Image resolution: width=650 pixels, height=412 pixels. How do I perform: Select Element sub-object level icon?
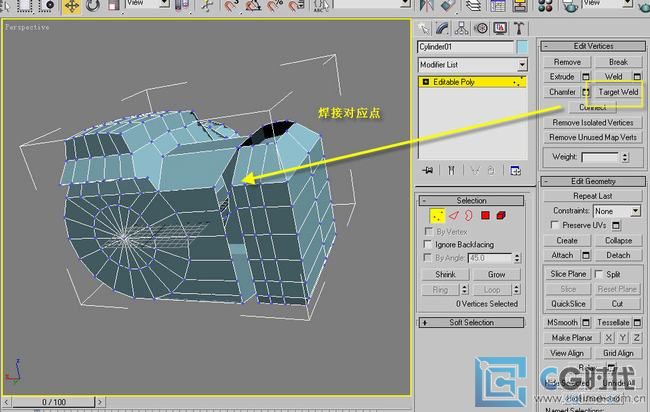point(501,216)
